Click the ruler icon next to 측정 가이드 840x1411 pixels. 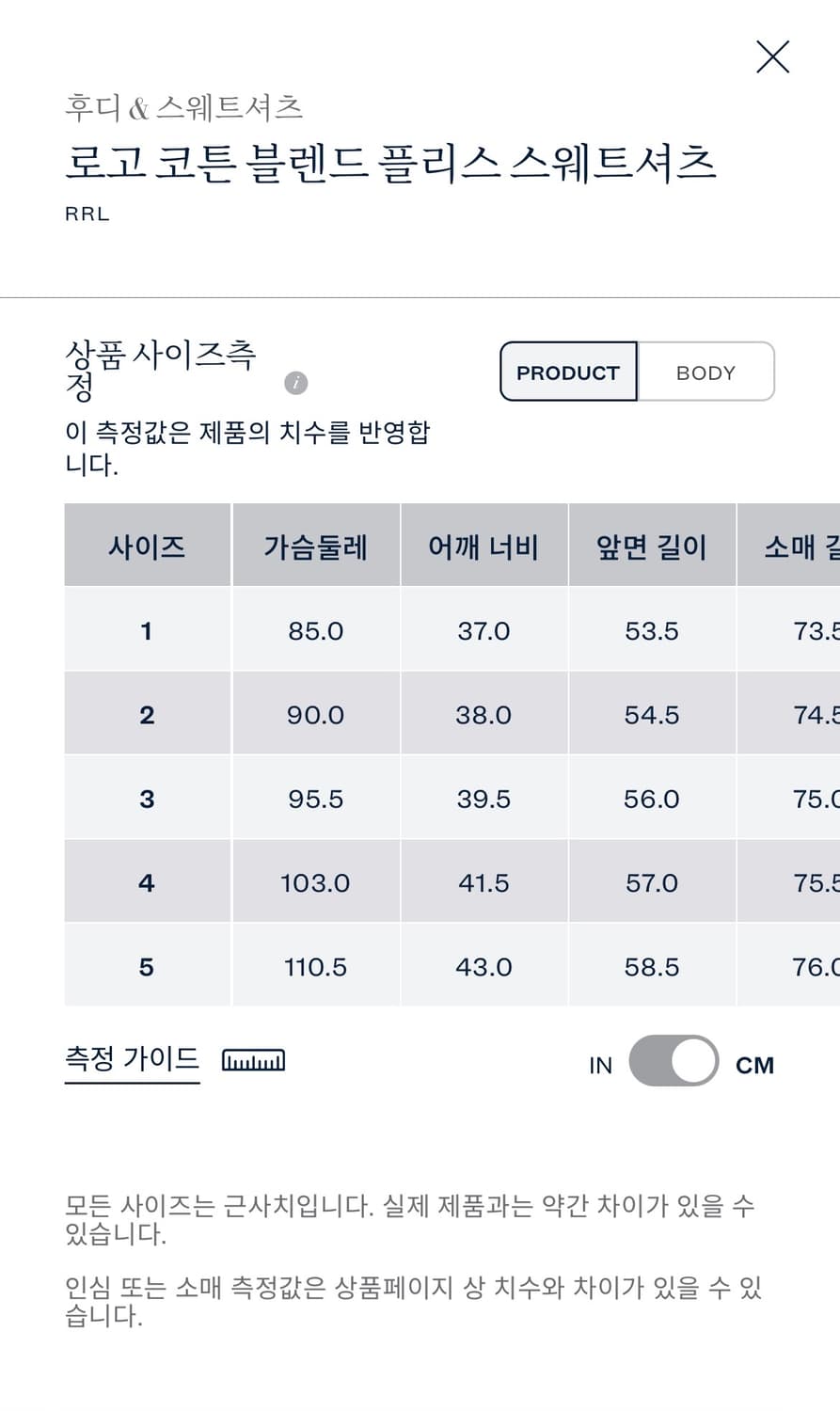(x=253, y=1060)
